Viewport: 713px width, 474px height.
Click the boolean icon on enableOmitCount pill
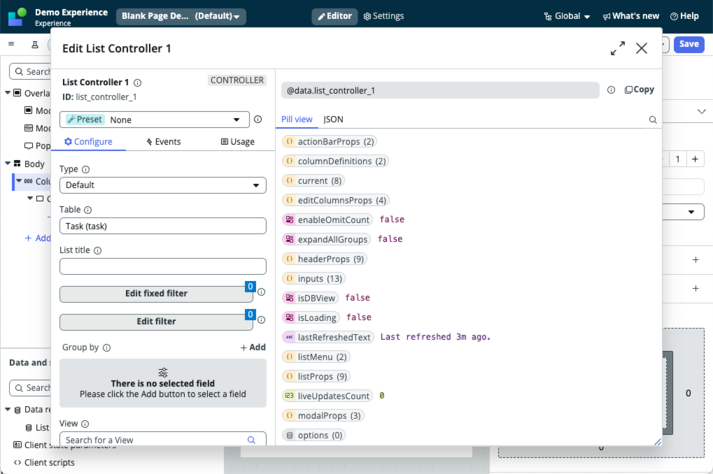click(x=289, y=220)
